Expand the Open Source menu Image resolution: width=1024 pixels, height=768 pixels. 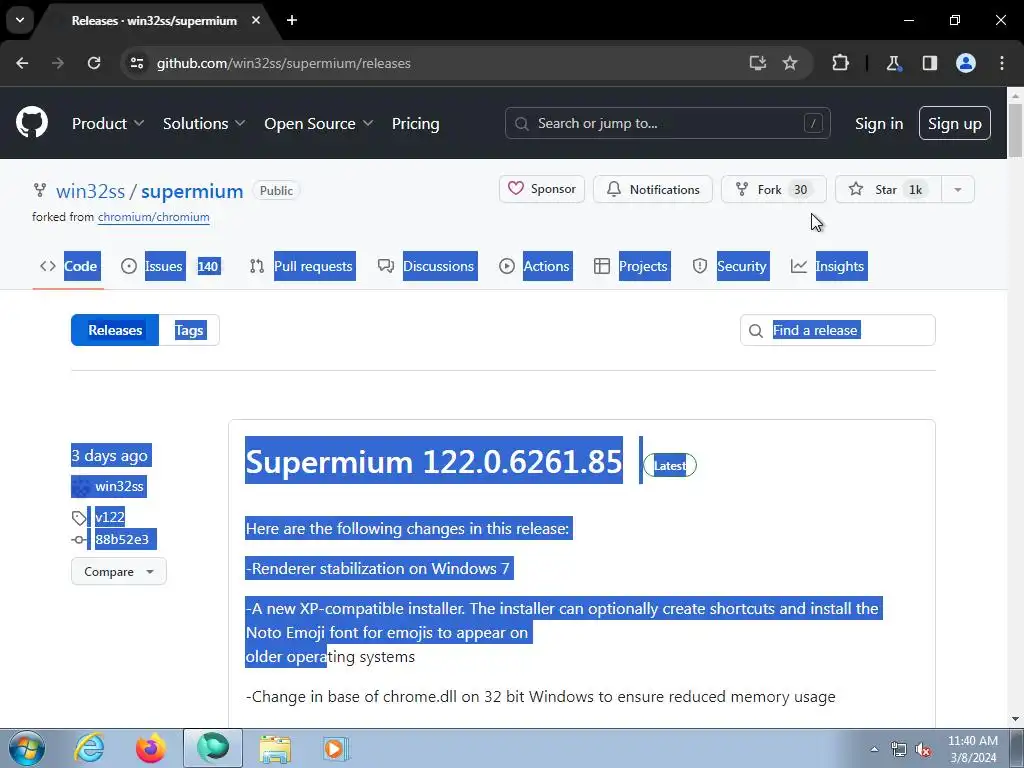[319, 123]
